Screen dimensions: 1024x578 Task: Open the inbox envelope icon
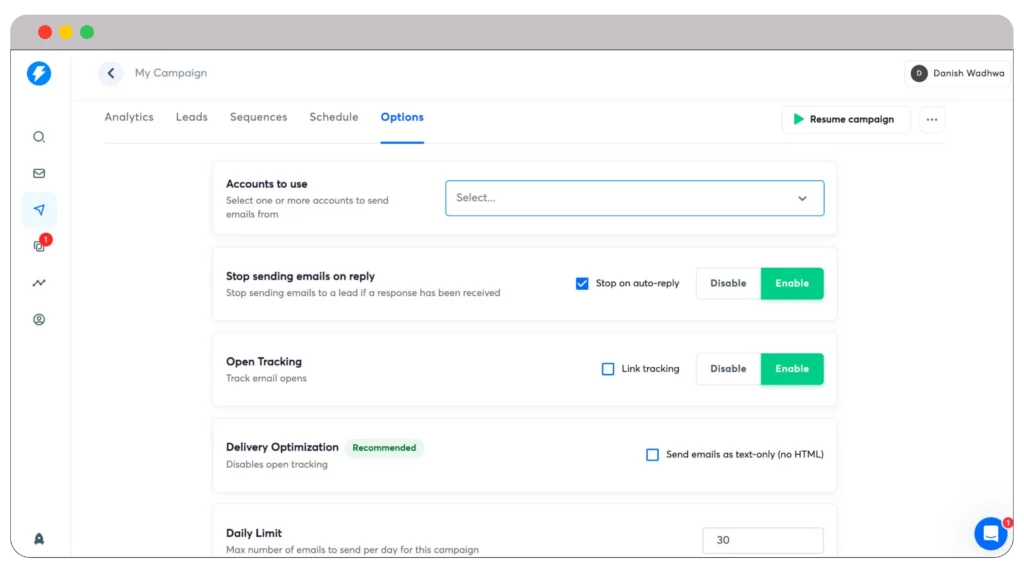[38, 173]
